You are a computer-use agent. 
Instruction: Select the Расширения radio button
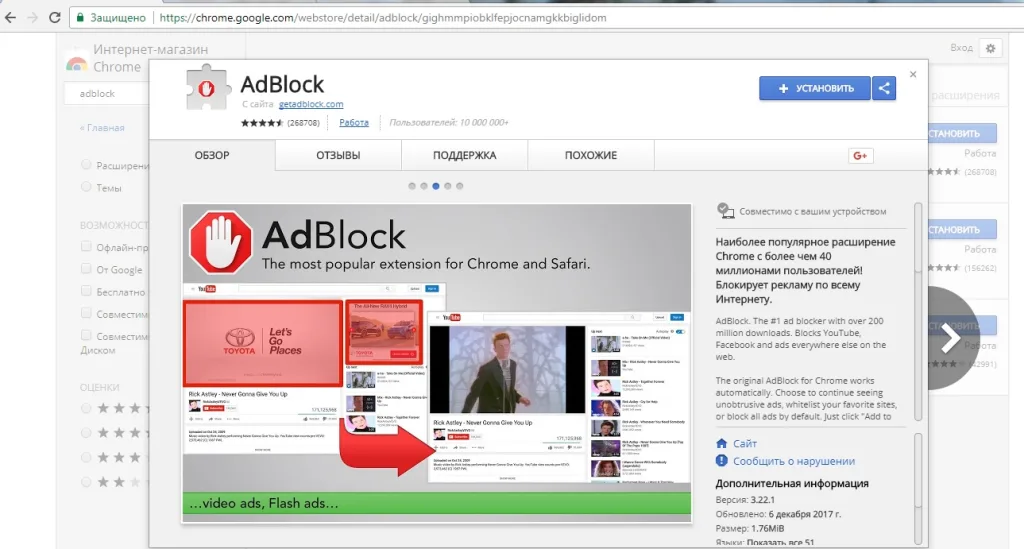click(86, 165)
